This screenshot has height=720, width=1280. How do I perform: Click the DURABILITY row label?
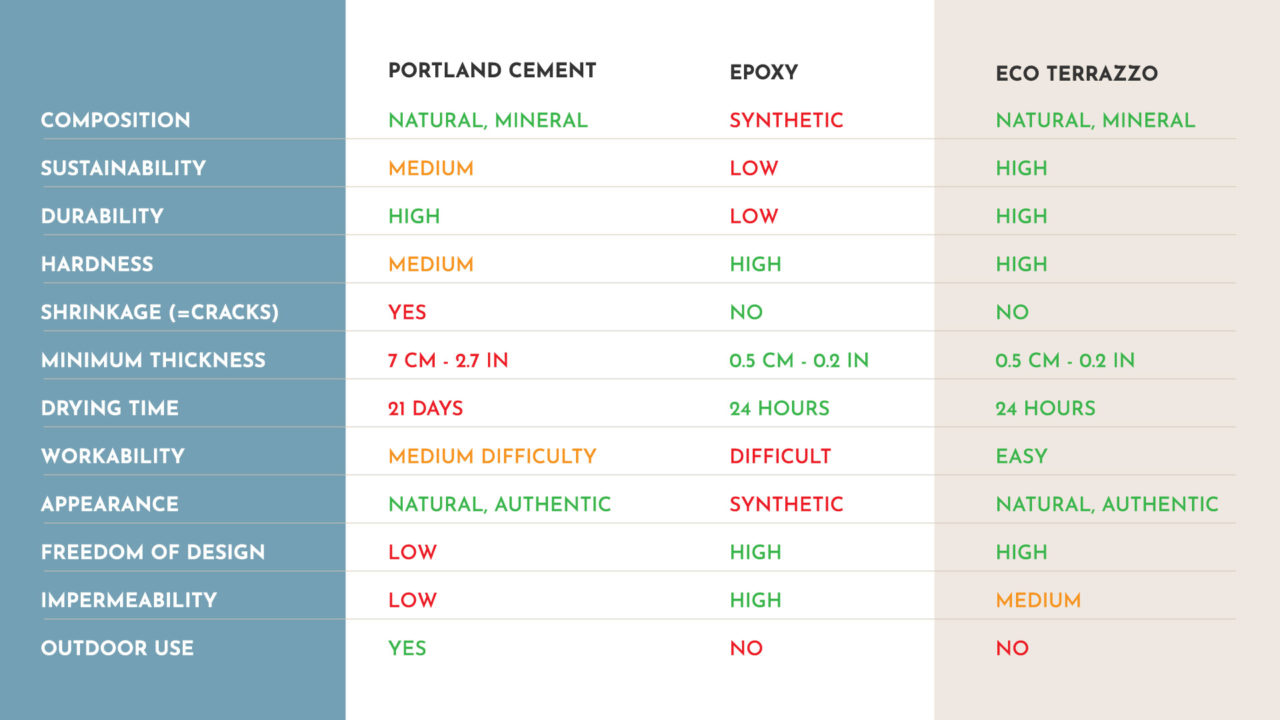coord(102,216)
